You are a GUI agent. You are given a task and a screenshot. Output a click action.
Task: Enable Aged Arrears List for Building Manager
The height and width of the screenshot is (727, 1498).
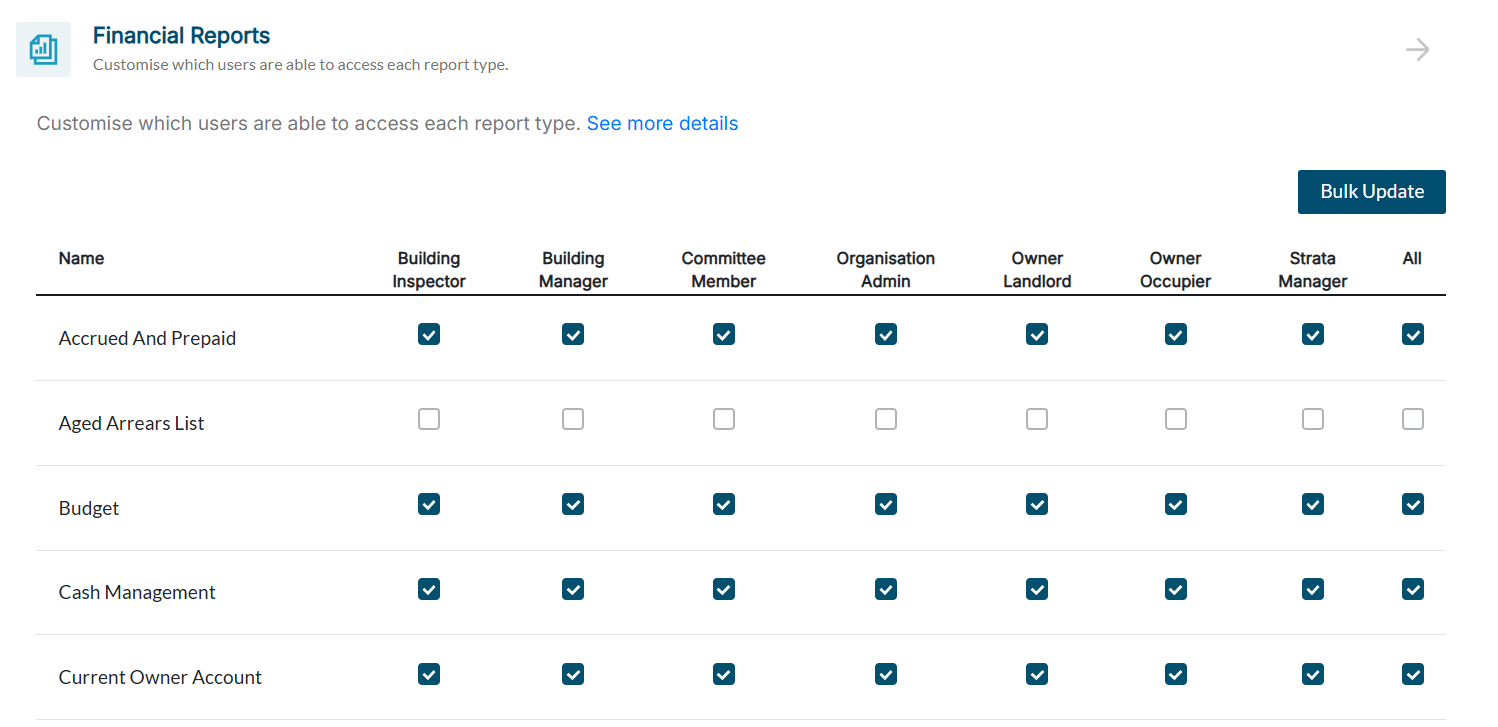573,419
